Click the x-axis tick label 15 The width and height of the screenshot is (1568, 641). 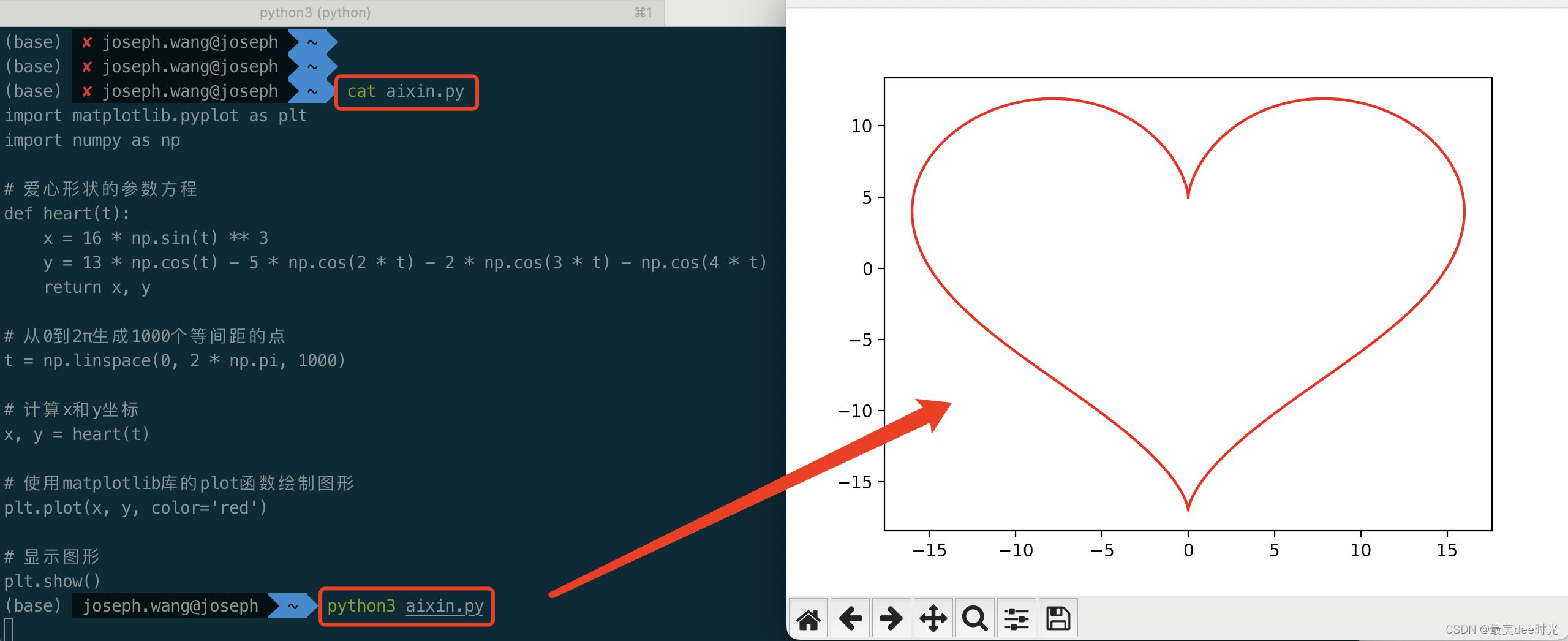coord(1447,550)
